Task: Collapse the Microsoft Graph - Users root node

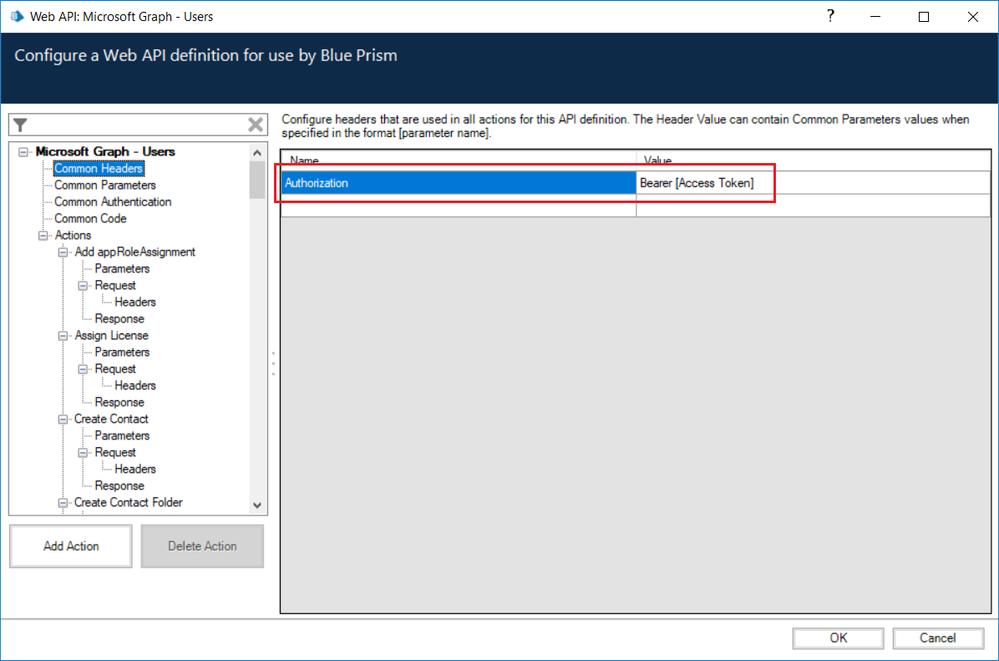Action: pyautogui.click(x=24, y=152)
